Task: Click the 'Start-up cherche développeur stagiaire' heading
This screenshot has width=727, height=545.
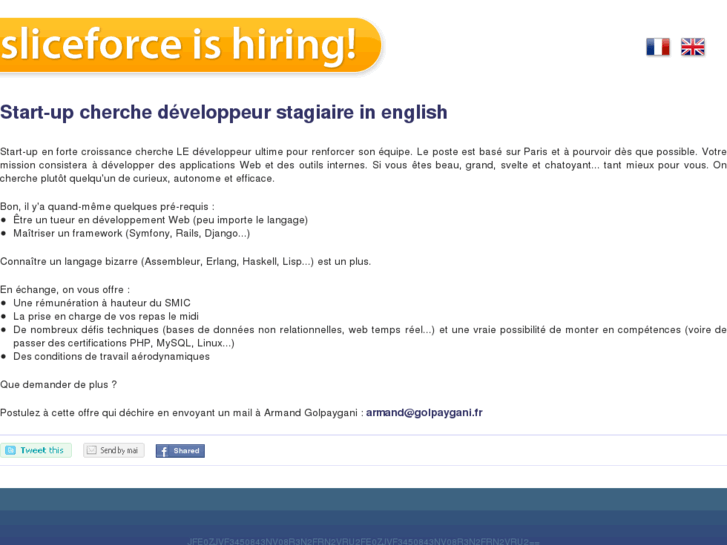Action: click(x=223, y=112)
